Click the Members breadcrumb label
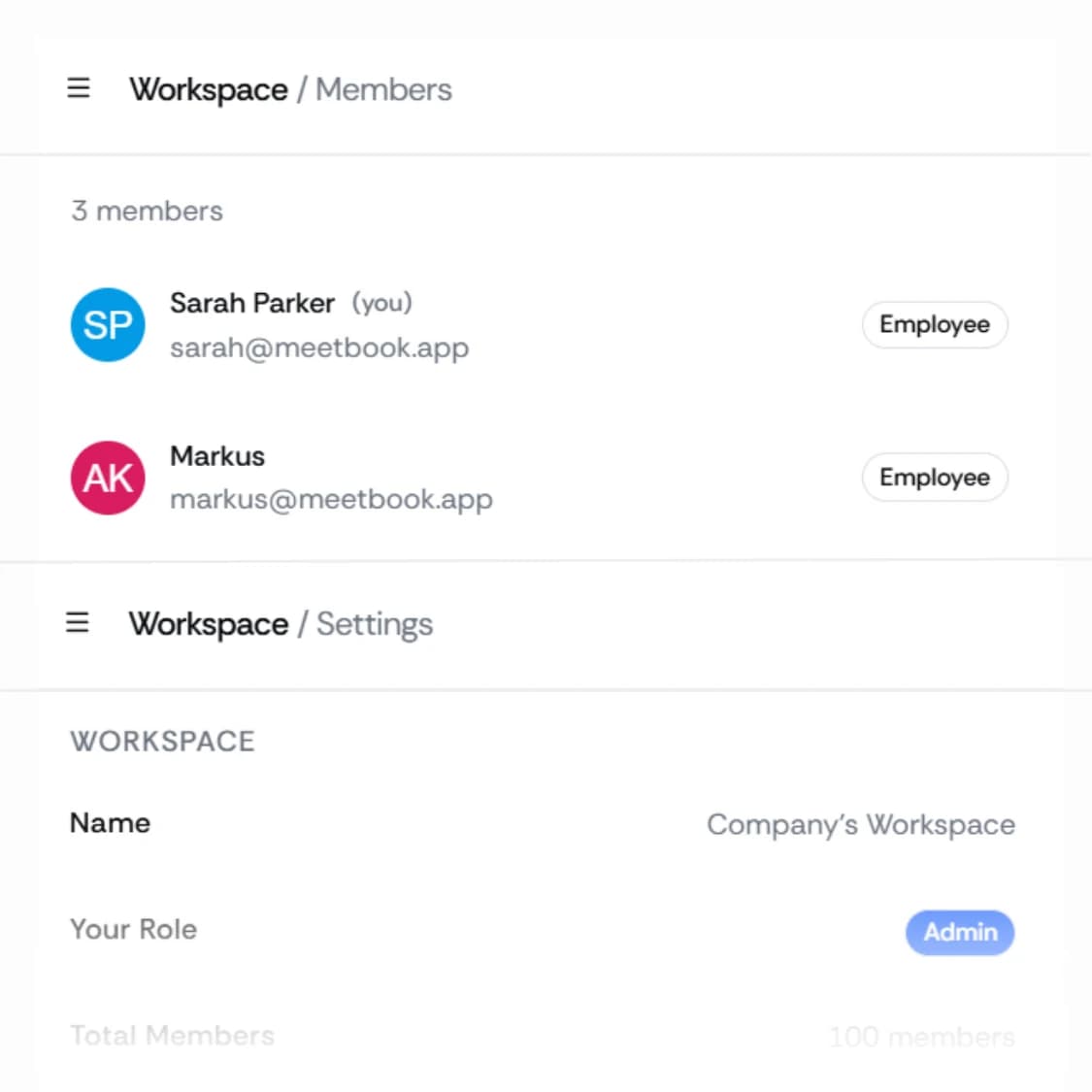 pos(383,90)
